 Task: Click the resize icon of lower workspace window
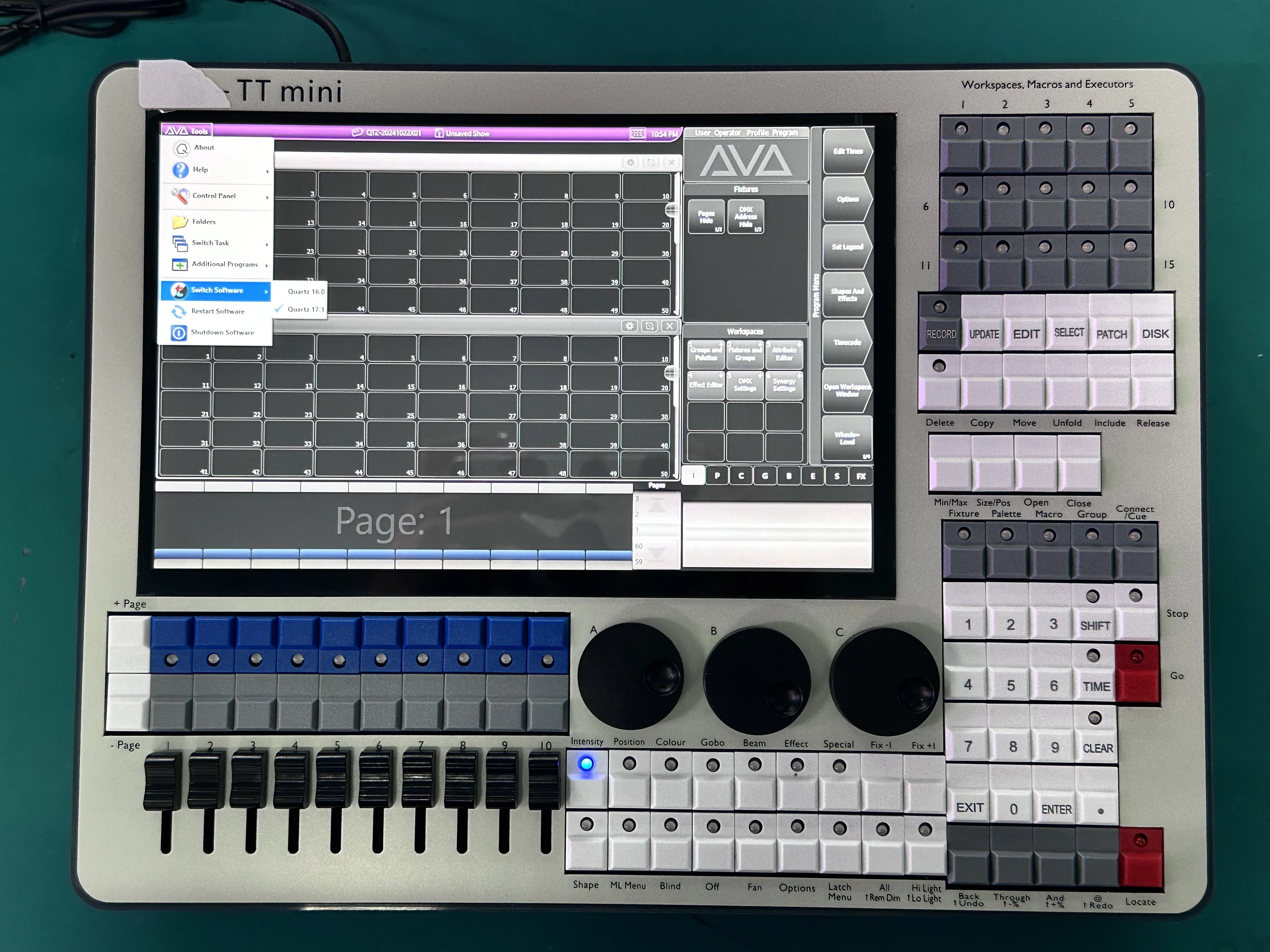click(x=649, y=326)
